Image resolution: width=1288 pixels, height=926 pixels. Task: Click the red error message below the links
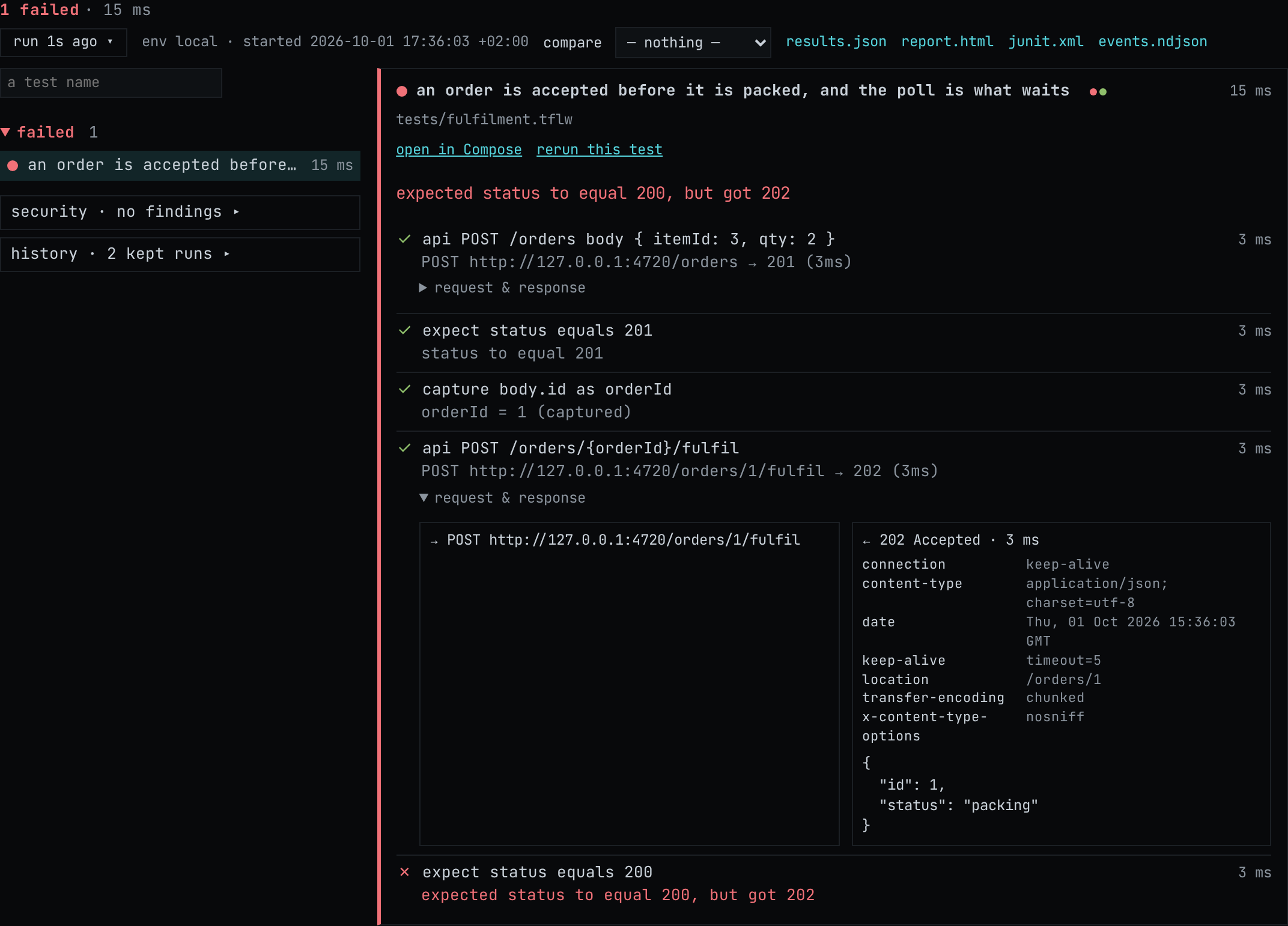pyautogui.click(x=593, y=193)
